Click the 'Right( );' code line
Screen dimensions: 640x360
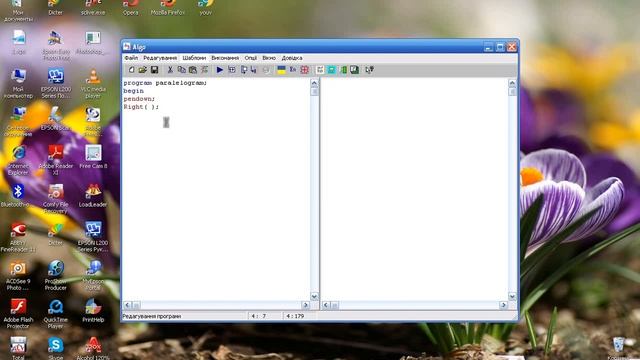pyautogui.click(x=141, y=107)
